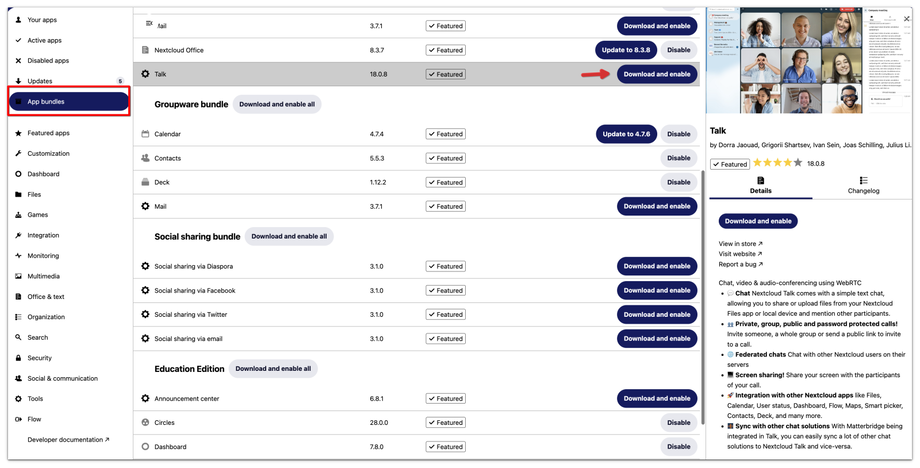920x468 pixels.
Task: Click the Social sharing via Diaspora gear icon
Action: (x=146, y=266)
